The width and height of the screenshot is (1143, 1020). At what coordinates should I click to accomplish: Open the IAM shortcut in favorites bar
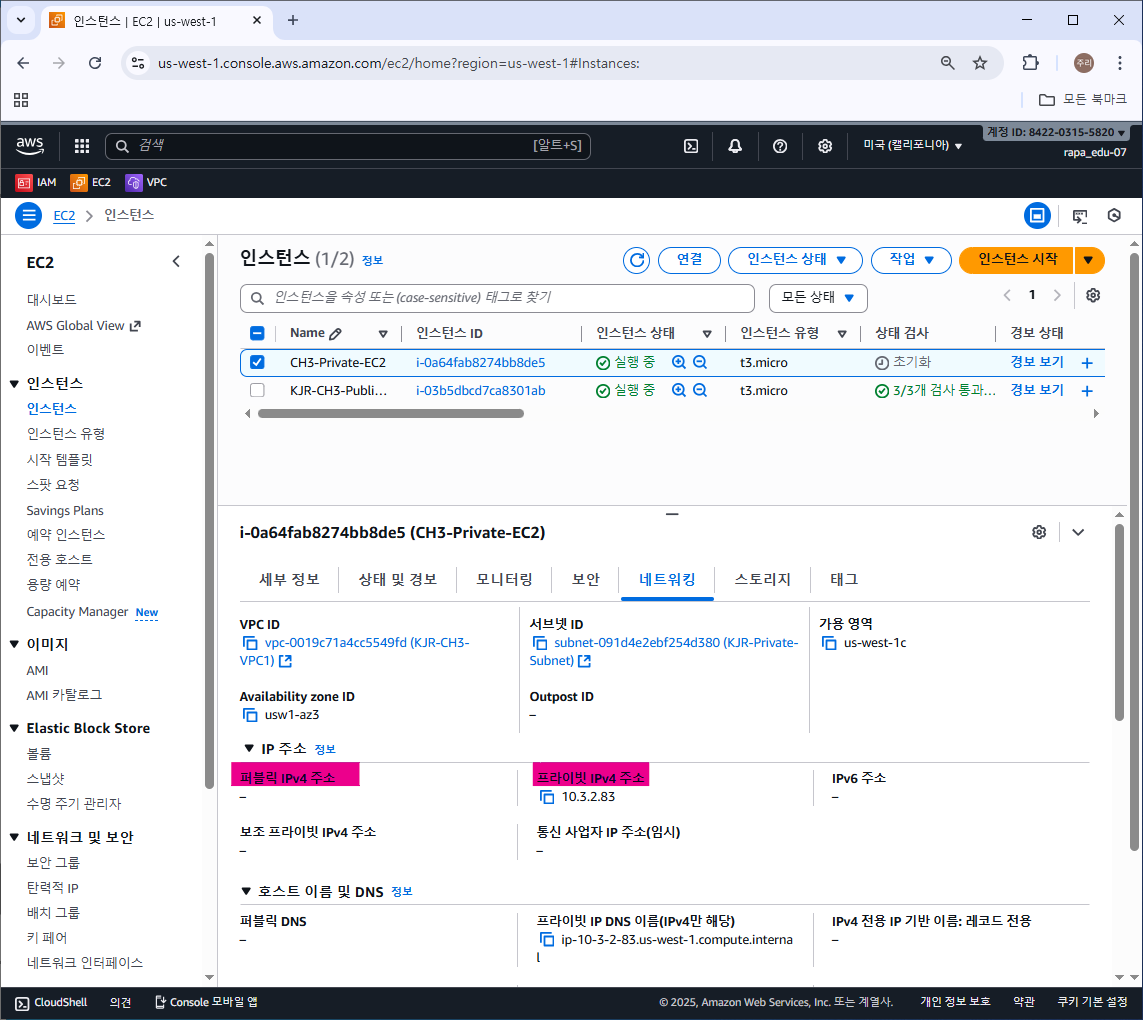click(36, 182)
